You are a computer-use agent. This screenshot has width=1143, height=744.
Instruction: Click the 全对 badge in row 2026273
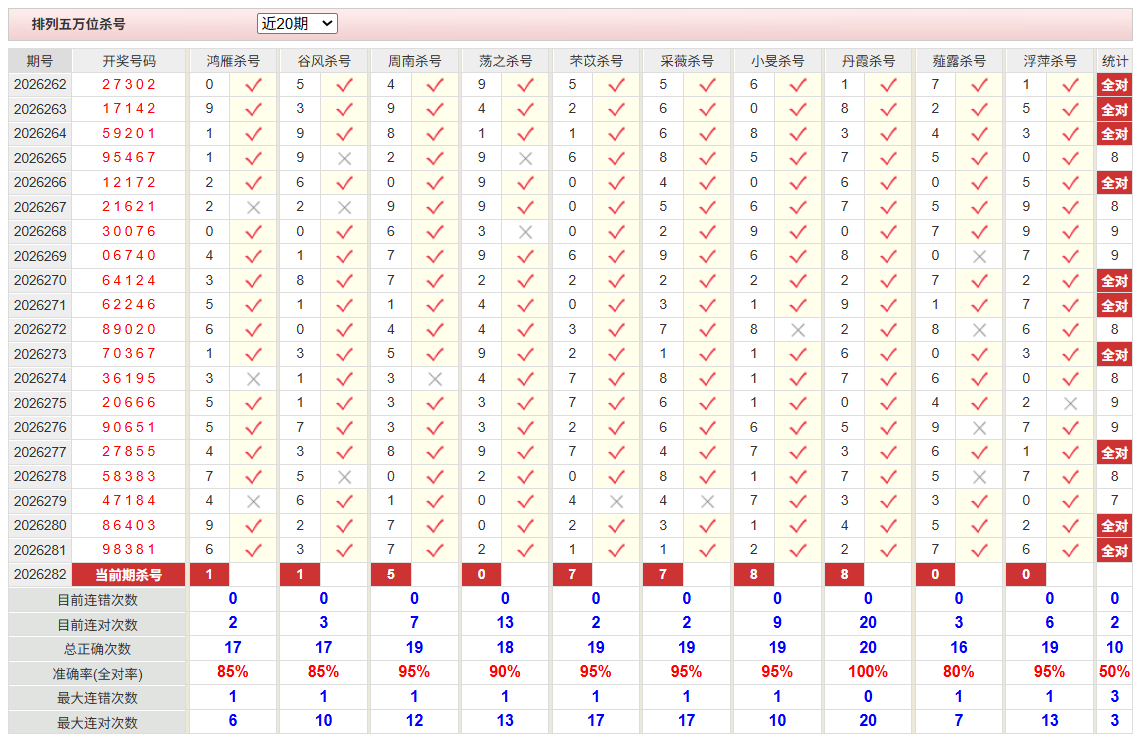click(x=1115, y=355)
